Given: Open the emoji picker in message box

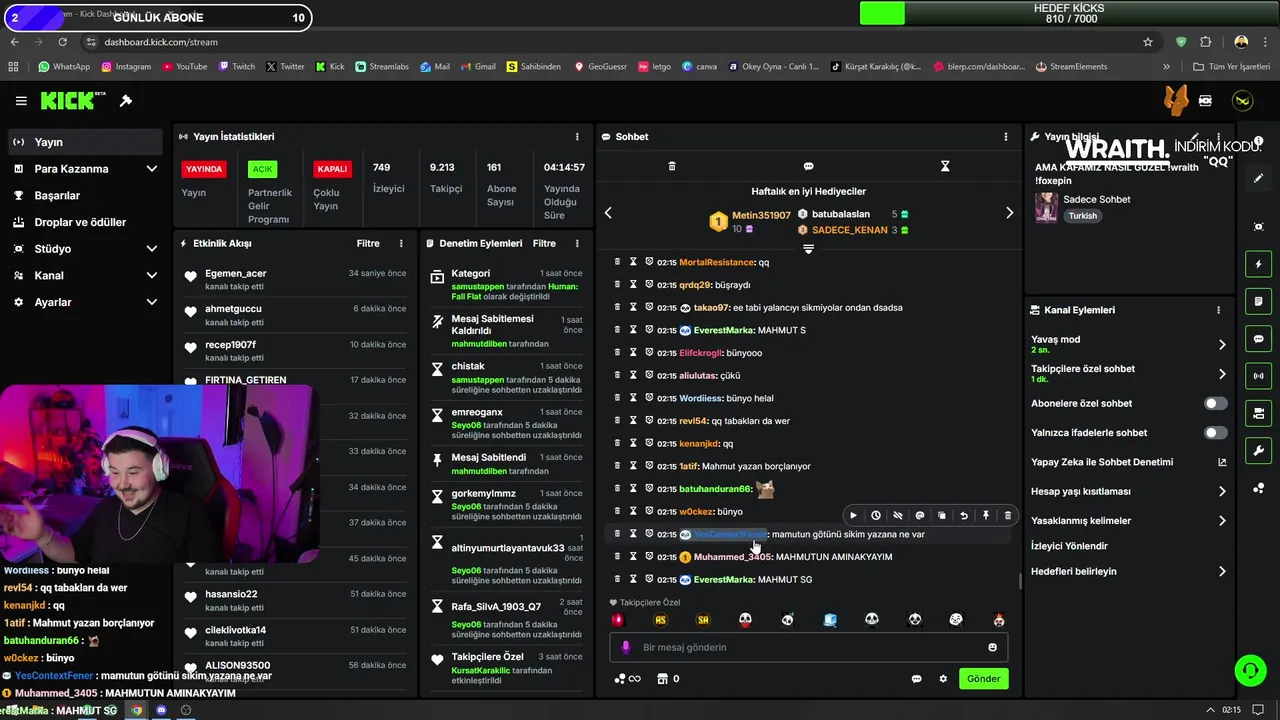Looking at the screenshot, I should [x=992, y=647].
